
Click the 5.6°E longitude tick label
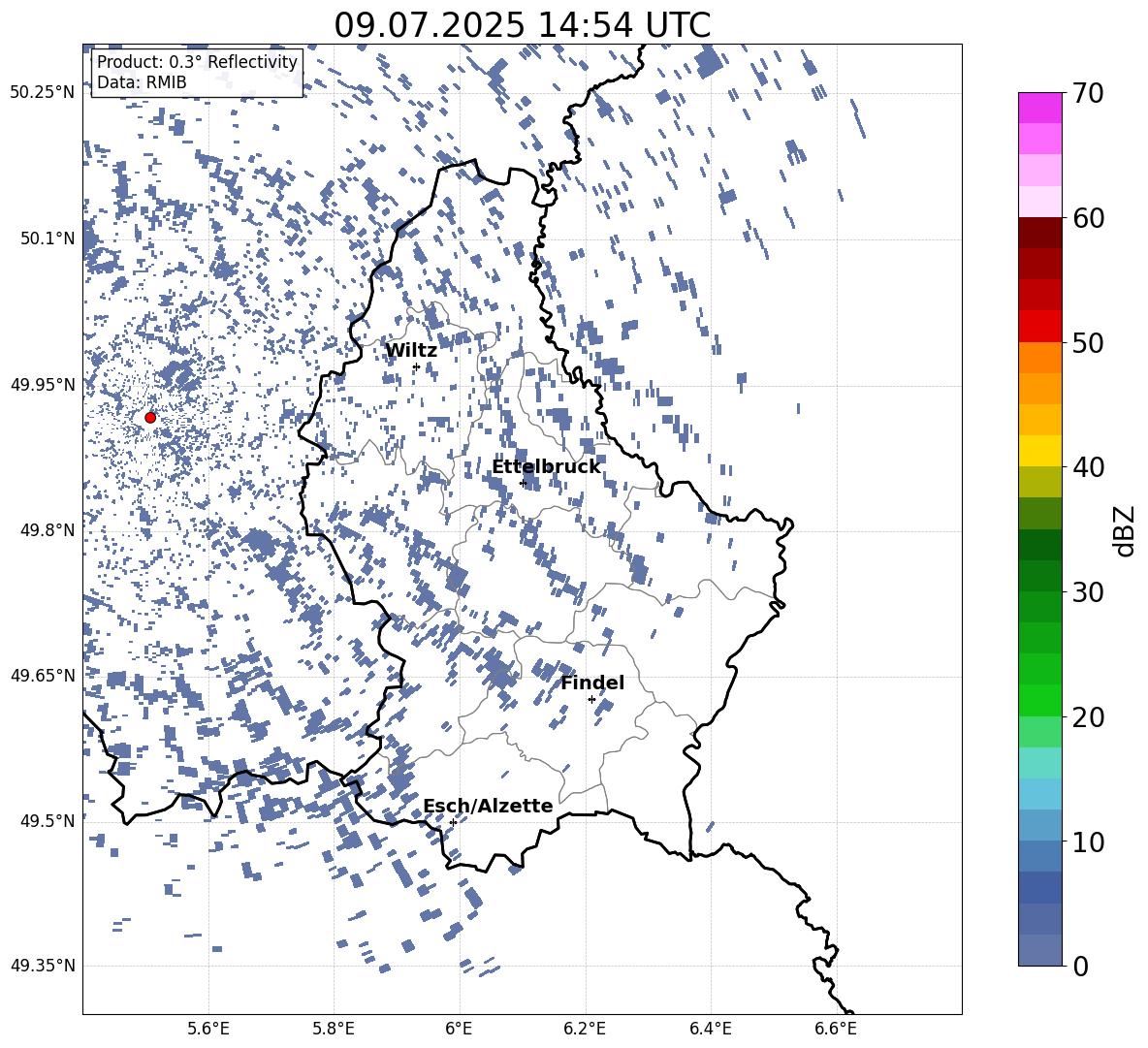tap(208, 1029)
